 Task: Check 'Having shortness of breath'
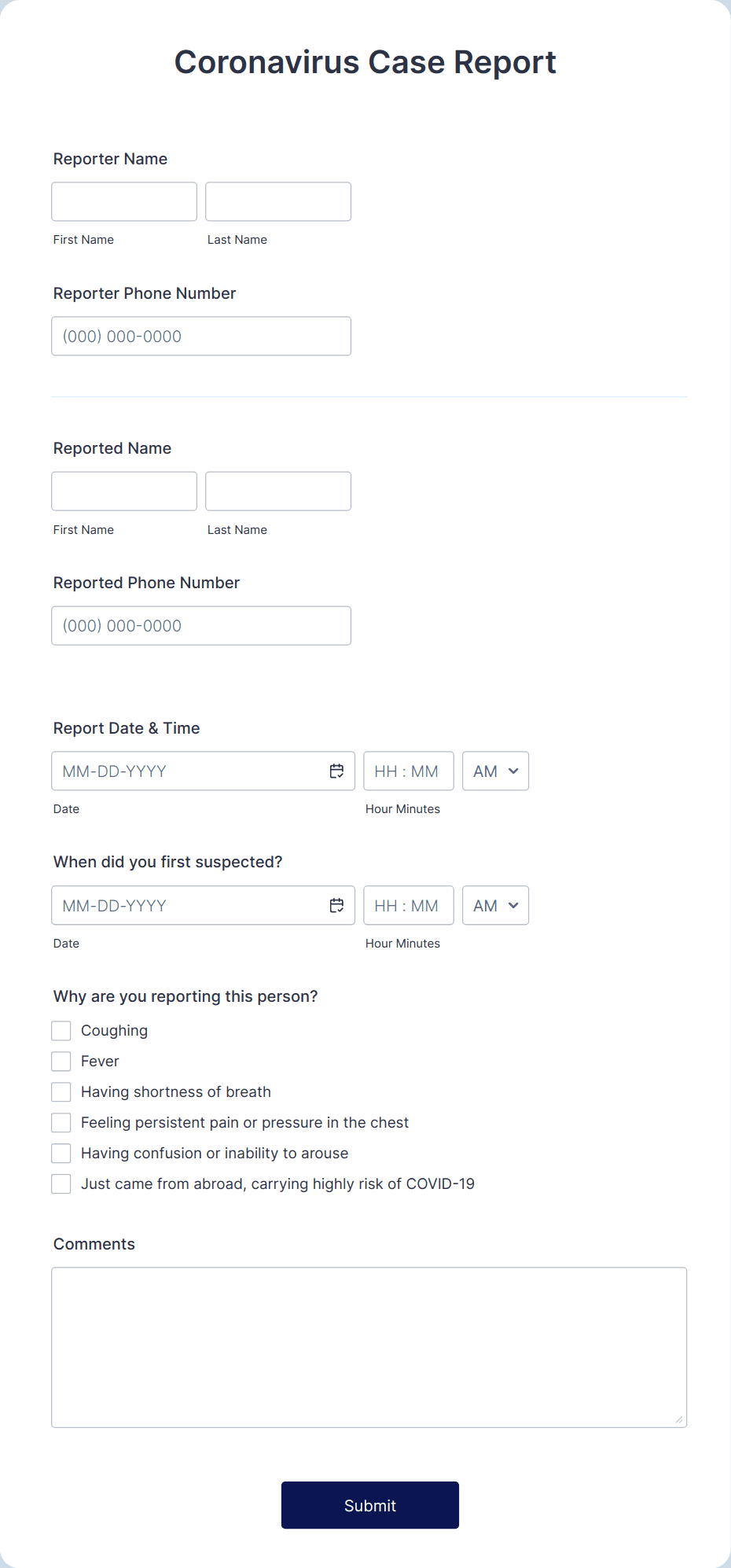(x=61, y=1091)
